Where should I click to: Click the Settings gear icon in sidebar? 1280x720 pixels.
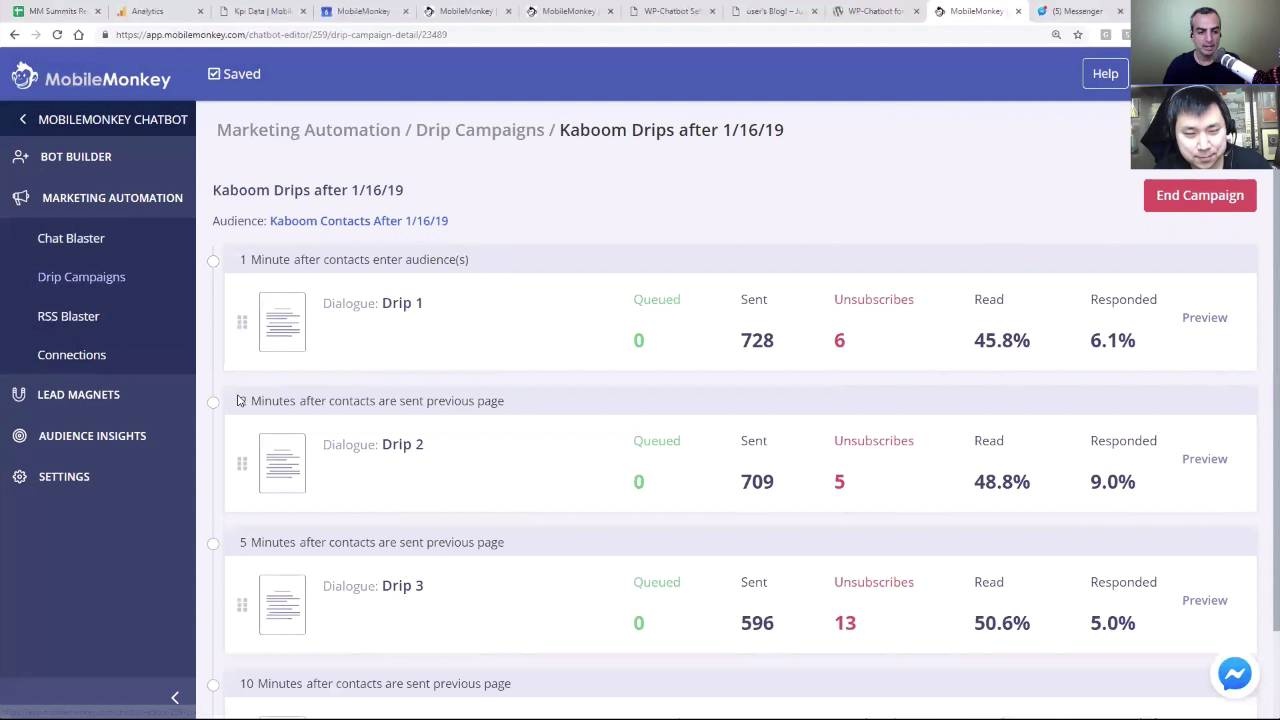tap(19, 476)
